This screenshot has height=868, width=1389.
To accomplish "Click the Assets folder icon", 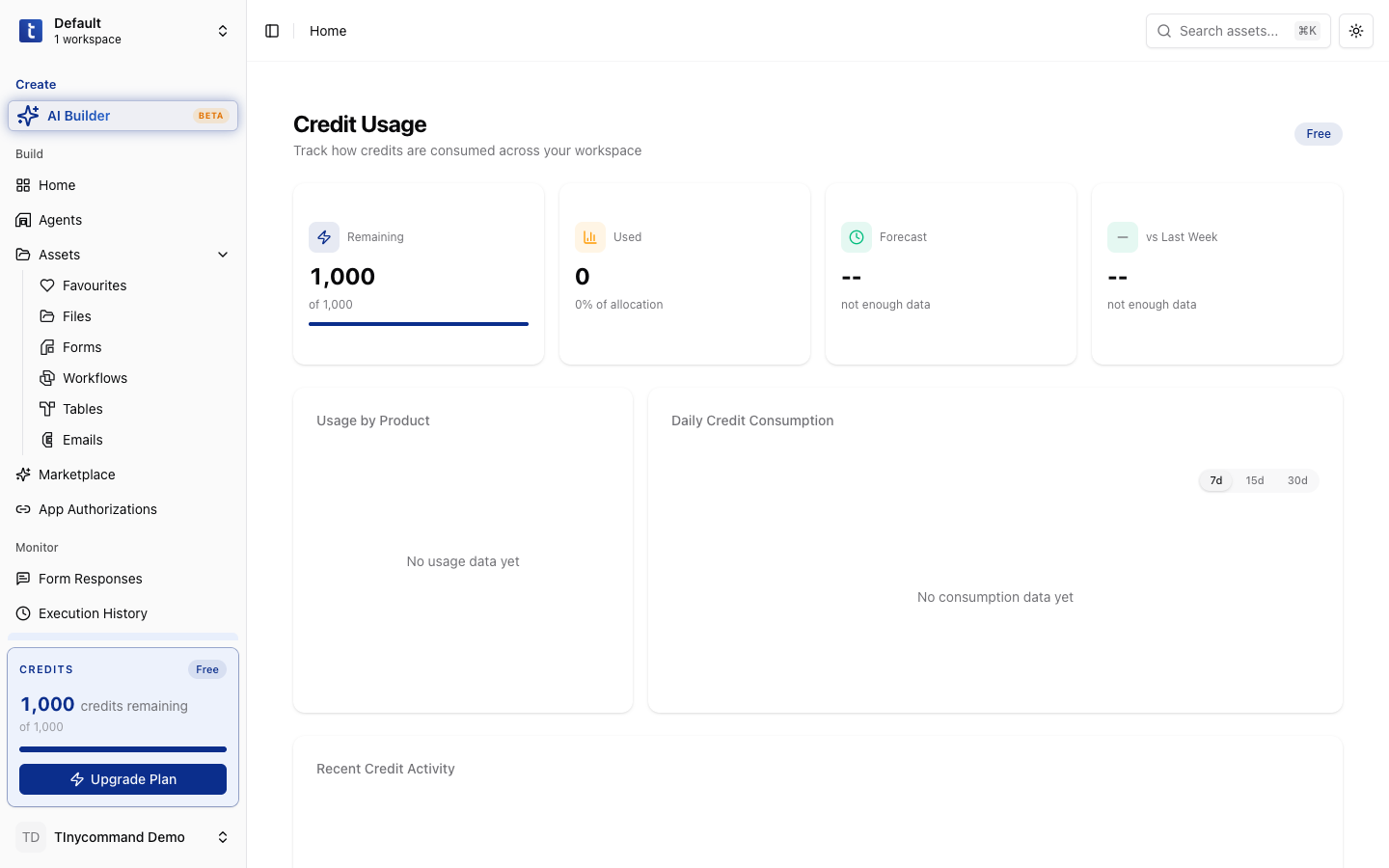I will coord(23,255).
